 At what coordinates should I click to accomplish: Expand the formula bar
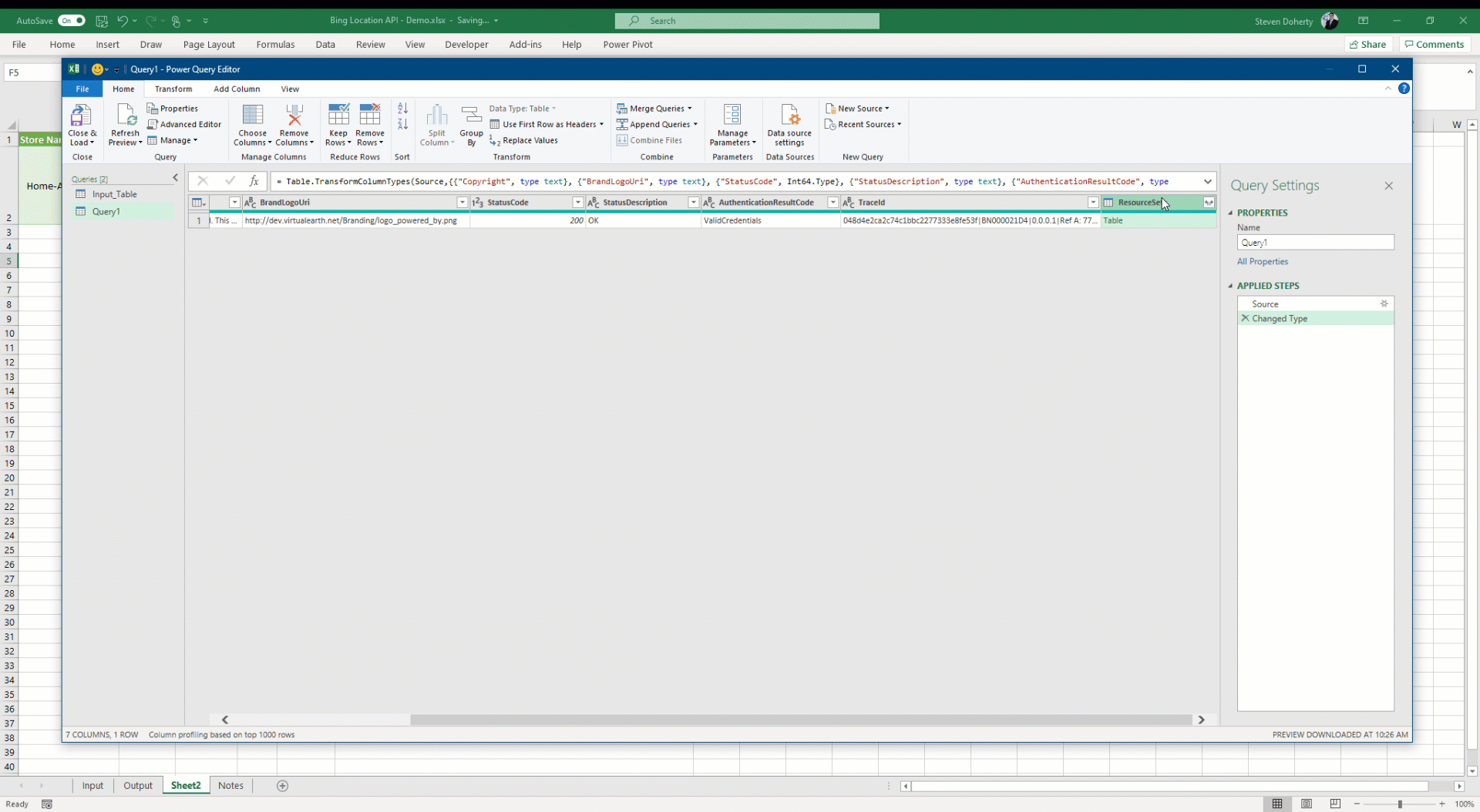pyautogui.click(x=1207, y=182)
